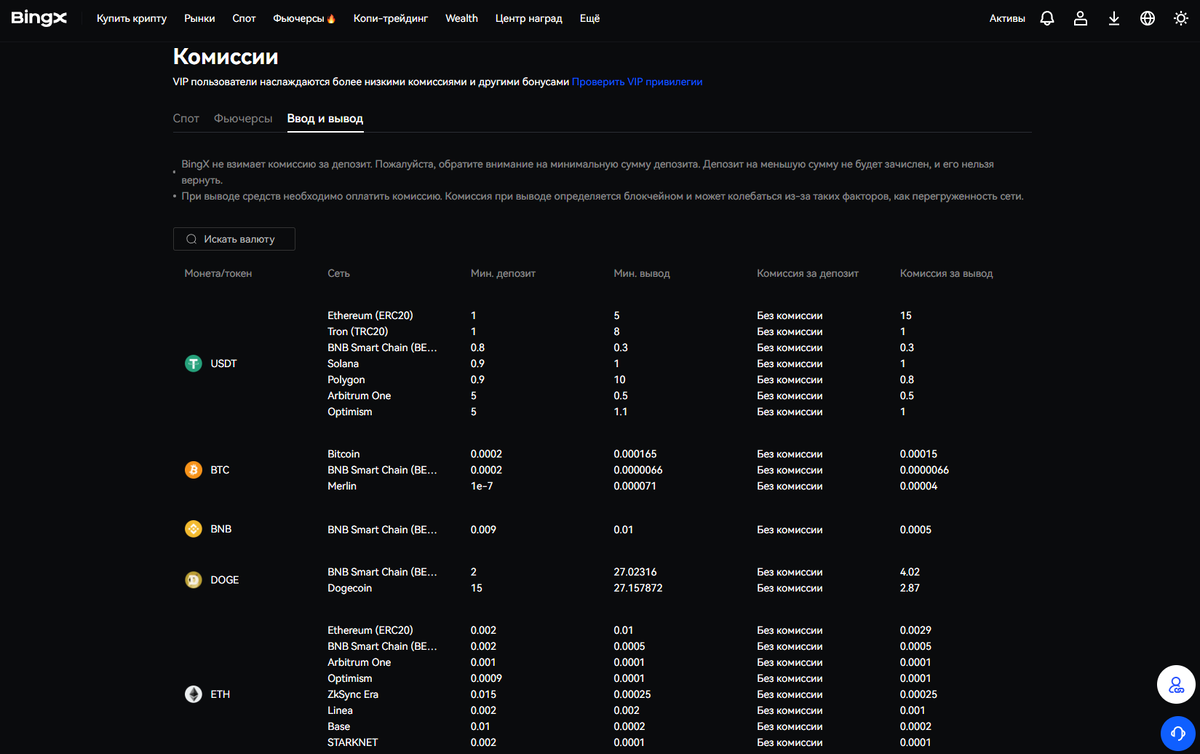Click Bitcoin network row
Viewport: 1200px width, 754px height.
[344, 454]
